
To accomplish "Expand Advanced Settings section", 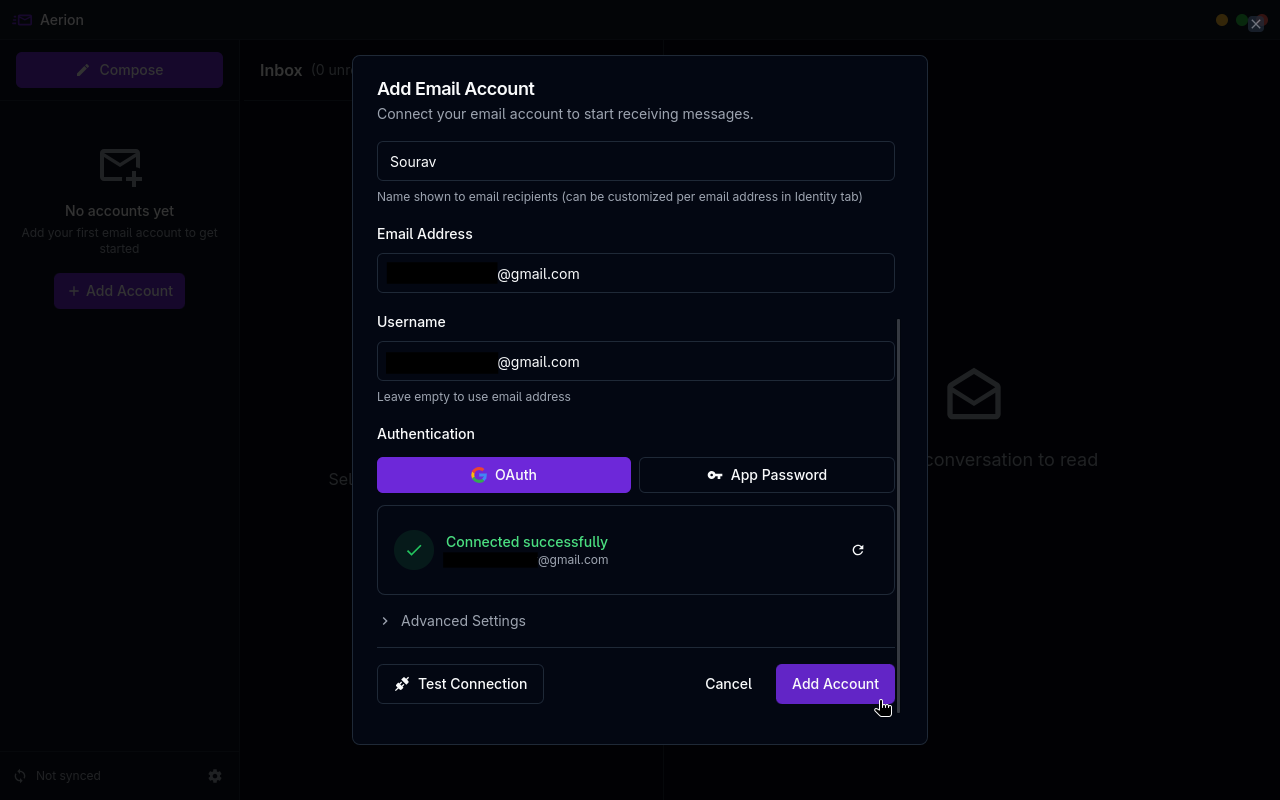I will click(x=453, y=621).
